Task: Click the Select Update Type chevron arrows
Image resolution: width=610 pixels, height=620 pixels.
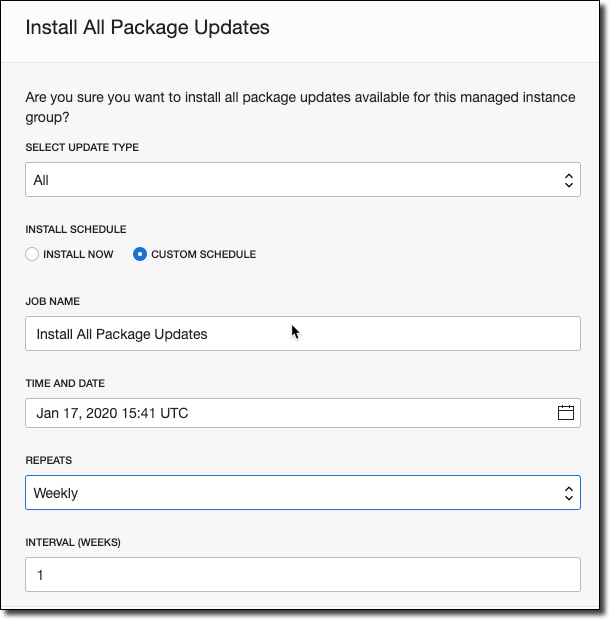Action: point(568,180)
